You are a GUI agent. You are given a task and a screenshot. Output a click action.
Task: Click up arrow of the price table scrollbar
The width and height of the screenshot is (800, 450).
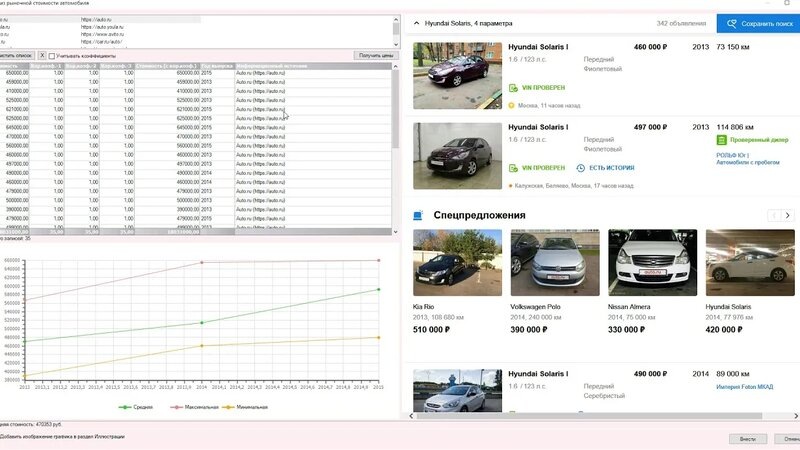tap(395, 66)
